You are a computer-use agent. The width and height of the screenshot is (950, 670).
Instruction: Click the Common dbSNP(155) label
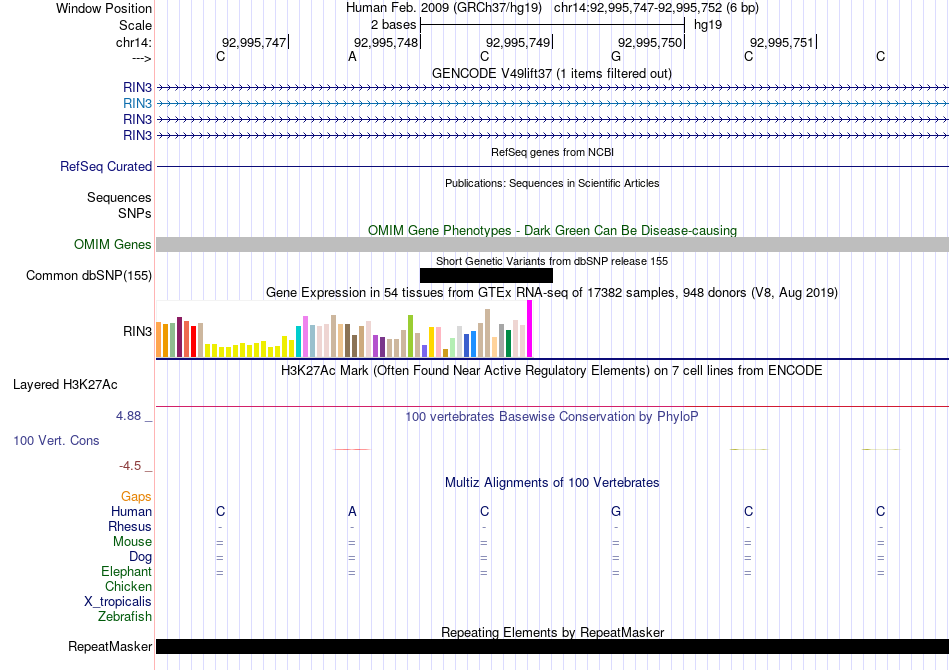click(x=88, y=276)
